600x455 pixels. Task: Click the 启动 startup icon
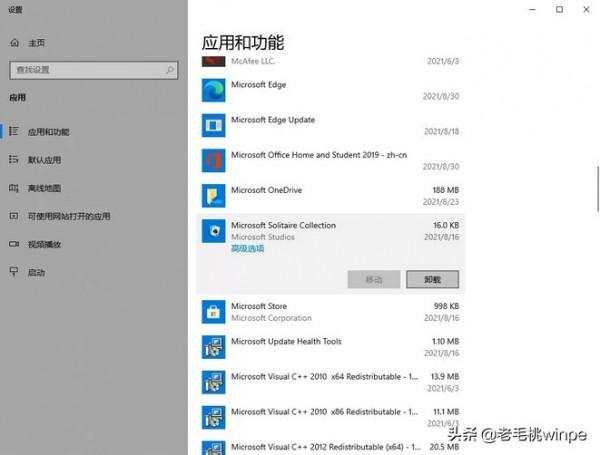tap(14, 272)
